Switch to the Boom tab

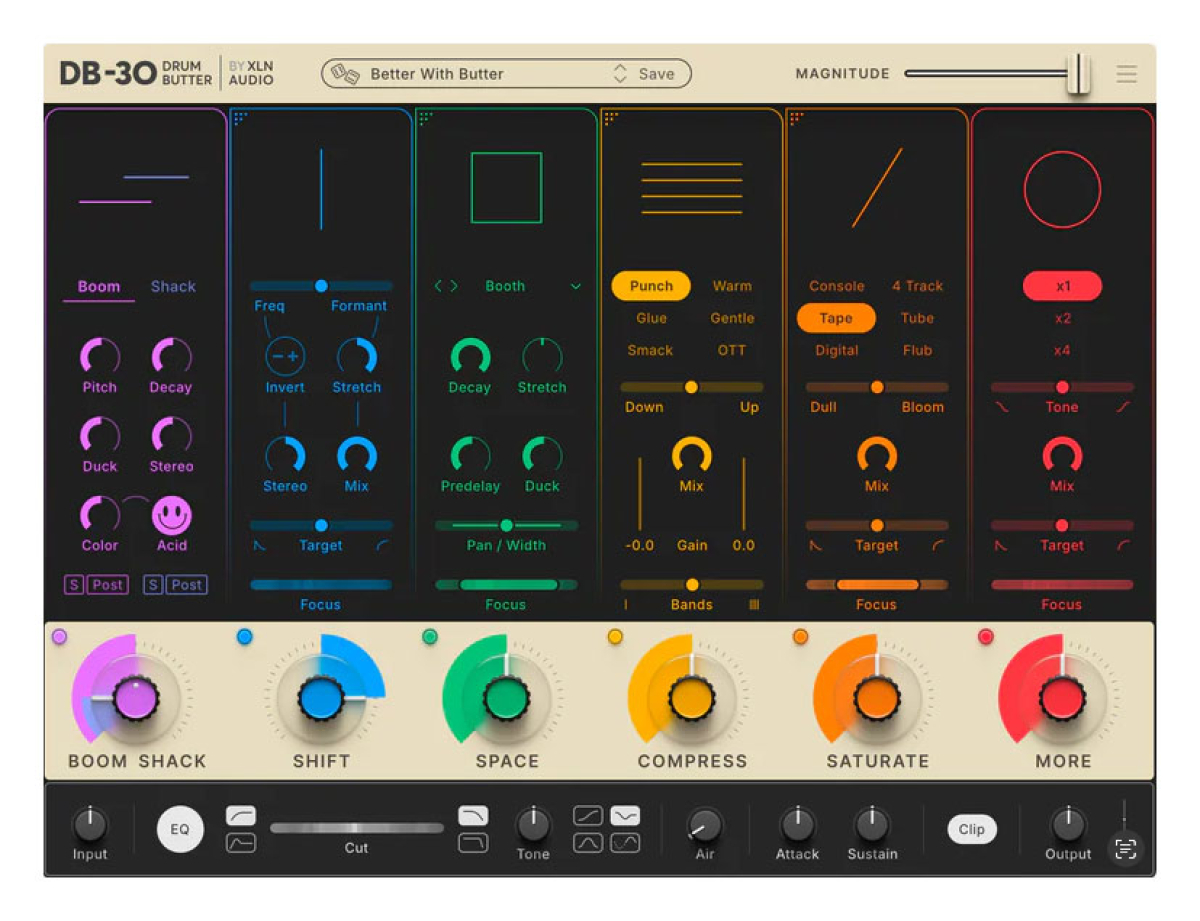(99, 287)
